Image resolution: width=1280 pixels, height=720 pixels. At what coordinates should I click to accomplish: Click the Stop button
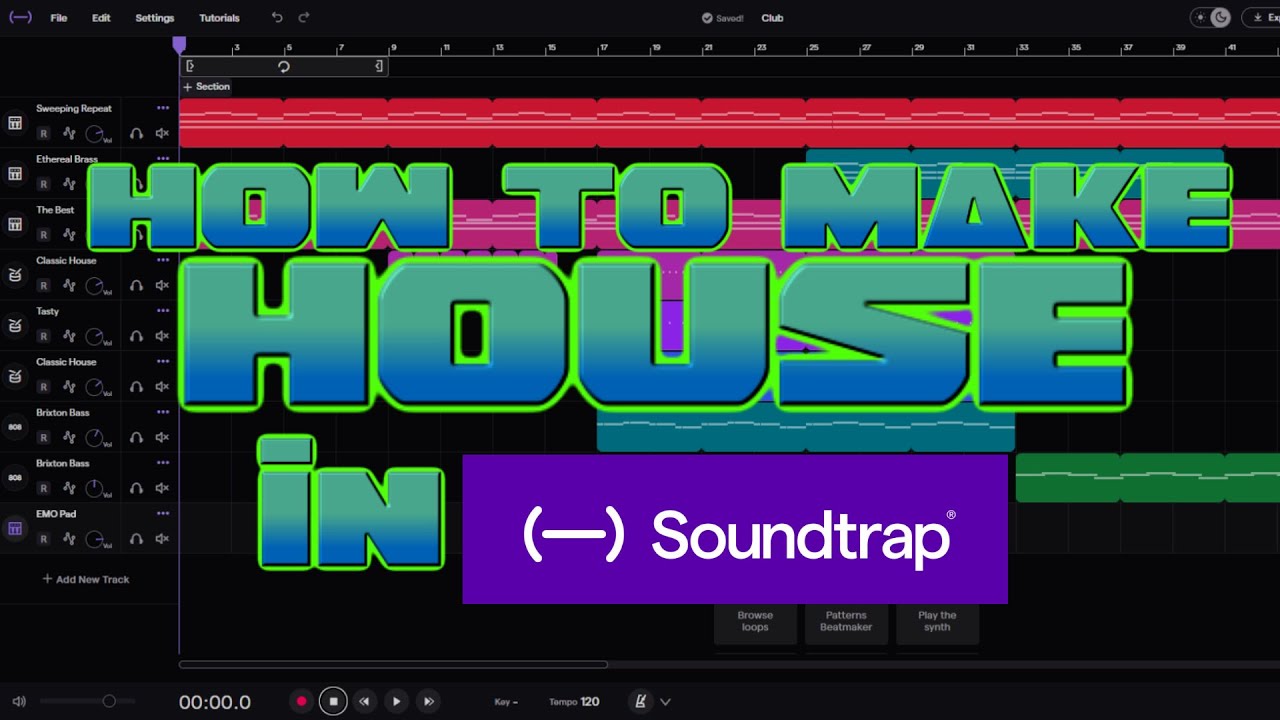(334, 702)
